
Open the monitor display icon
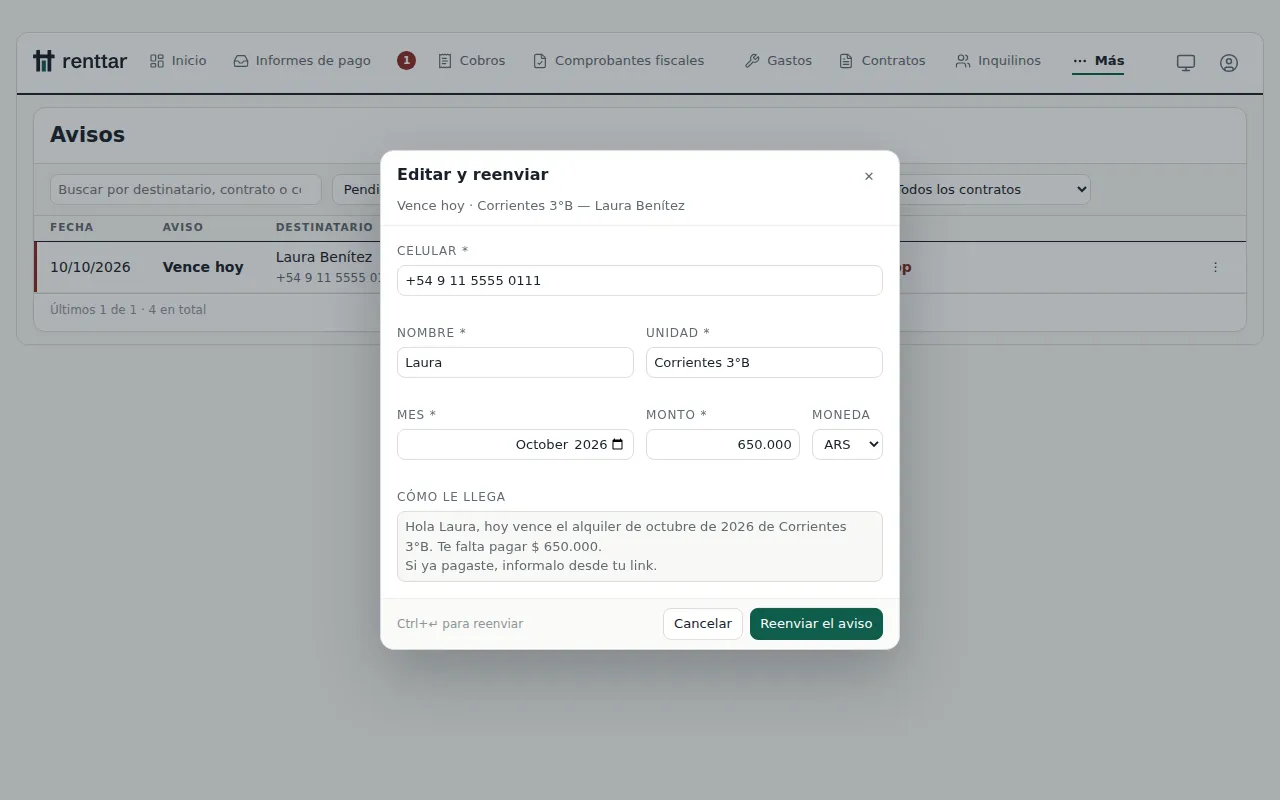(x=1186, y=62)
